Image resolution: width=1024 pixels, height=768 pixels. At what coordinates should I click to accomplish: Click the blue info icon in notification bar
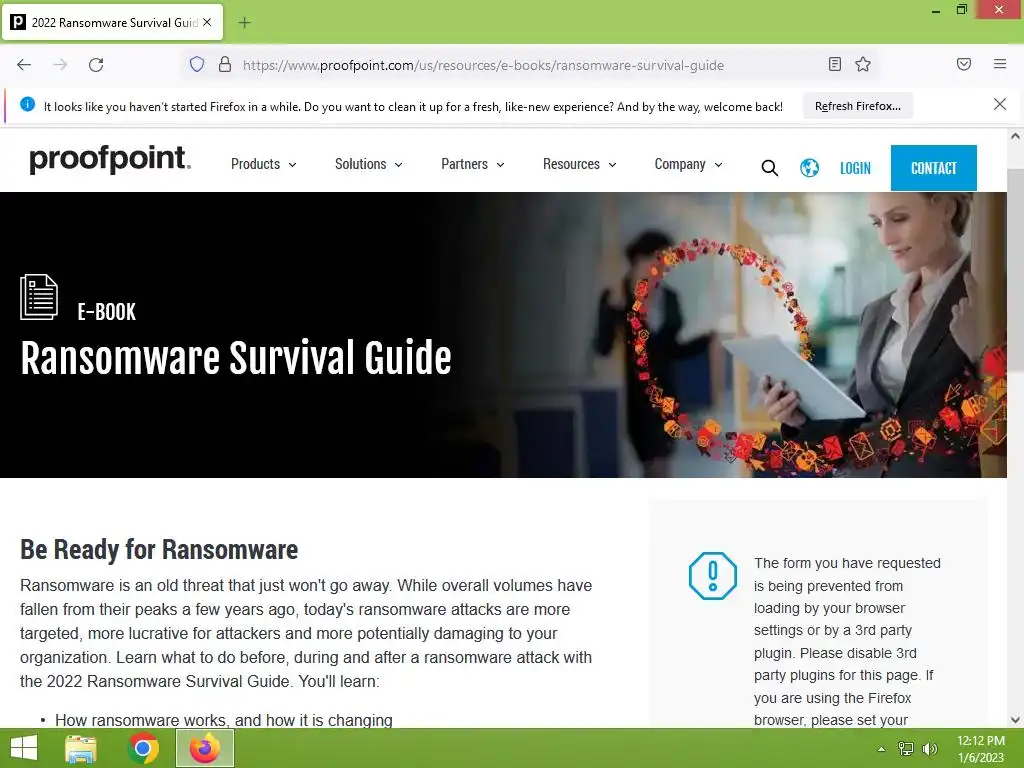(27, 104)
